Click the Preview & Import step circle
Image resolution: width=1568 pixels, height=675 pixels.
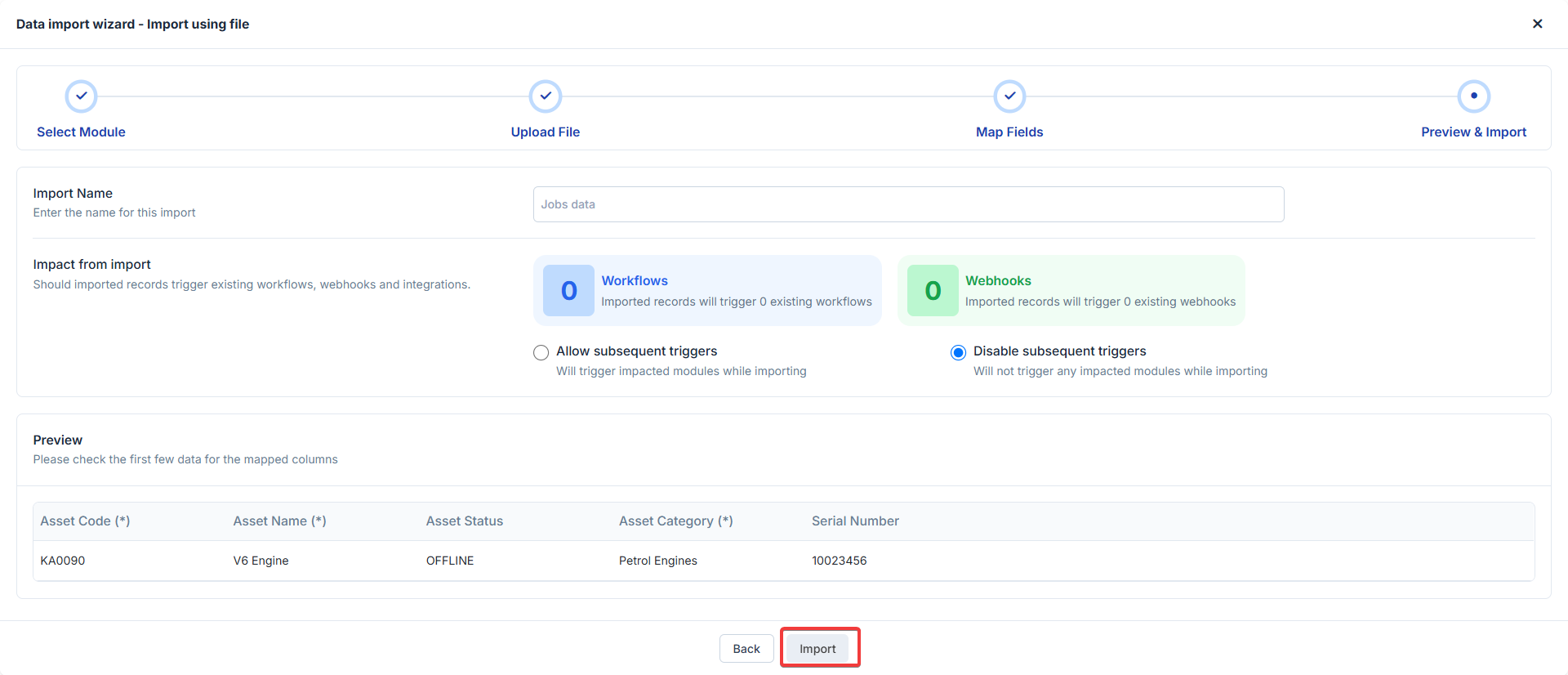(x=1473, y=96)
